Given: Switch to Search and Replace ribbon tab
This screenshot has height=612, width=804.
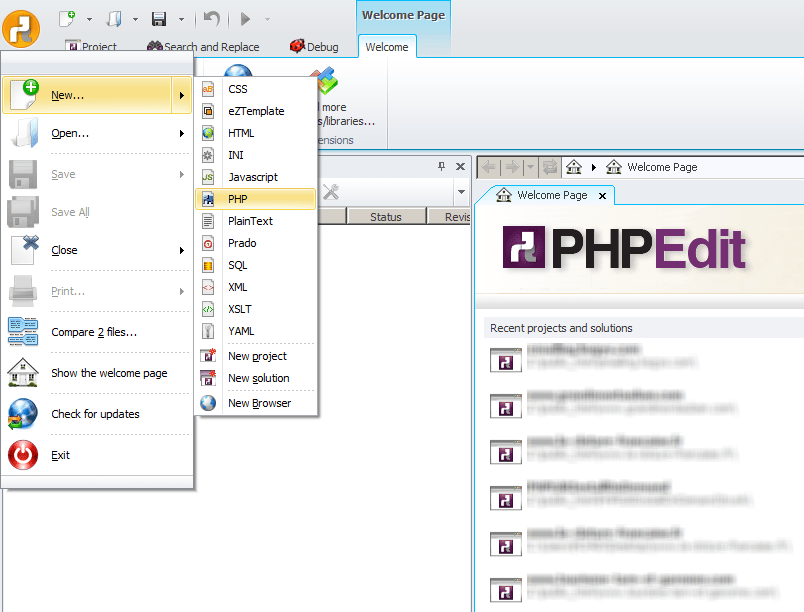Looking at the screenshot, I should (203, 47).
